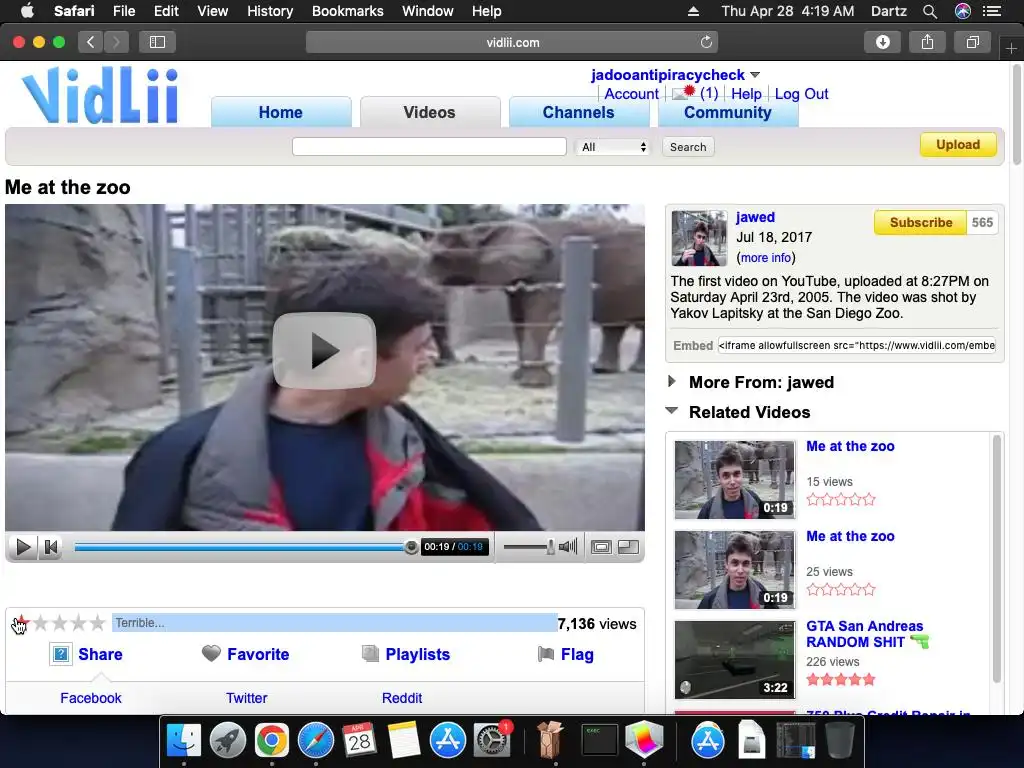1024x768 pixels.
Task: Open the 25 views Me at the zoo thumbnail
Action: click(735, 569)
